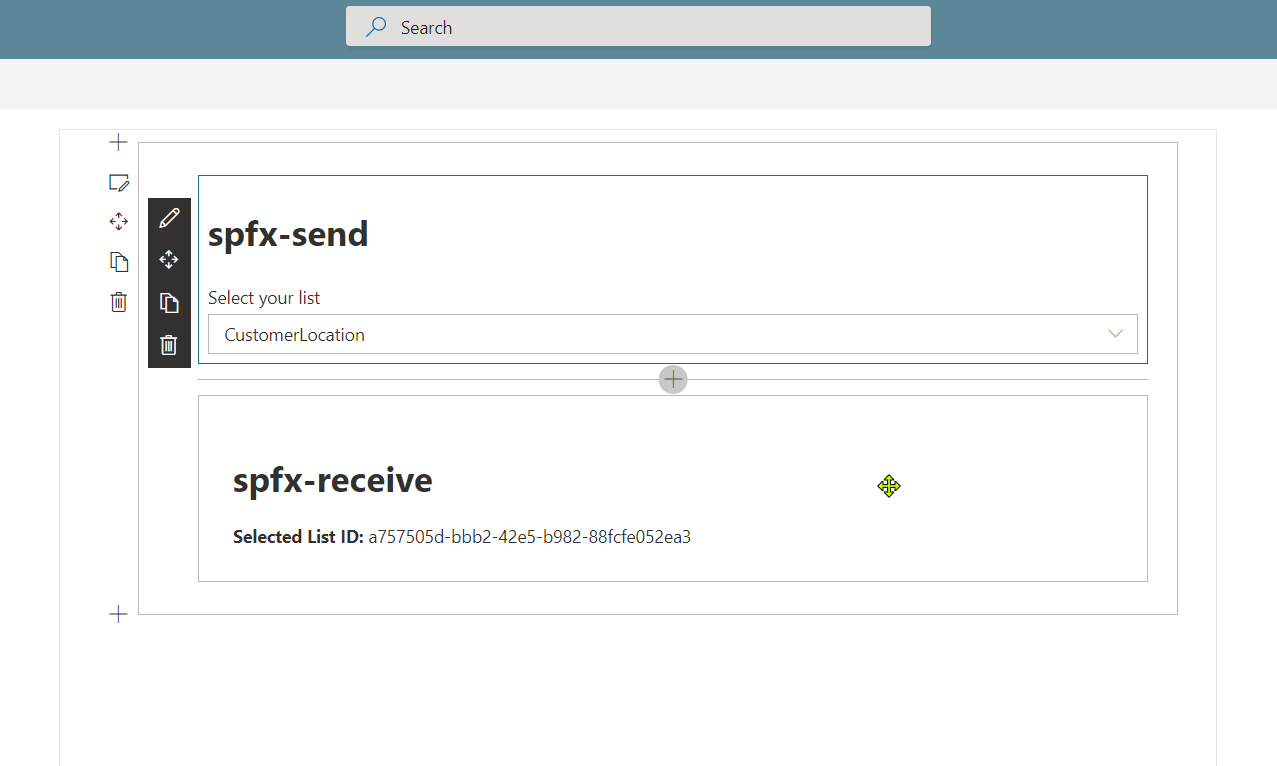
Task: Delete the section with the red trash icon
Action: (118, 302)
